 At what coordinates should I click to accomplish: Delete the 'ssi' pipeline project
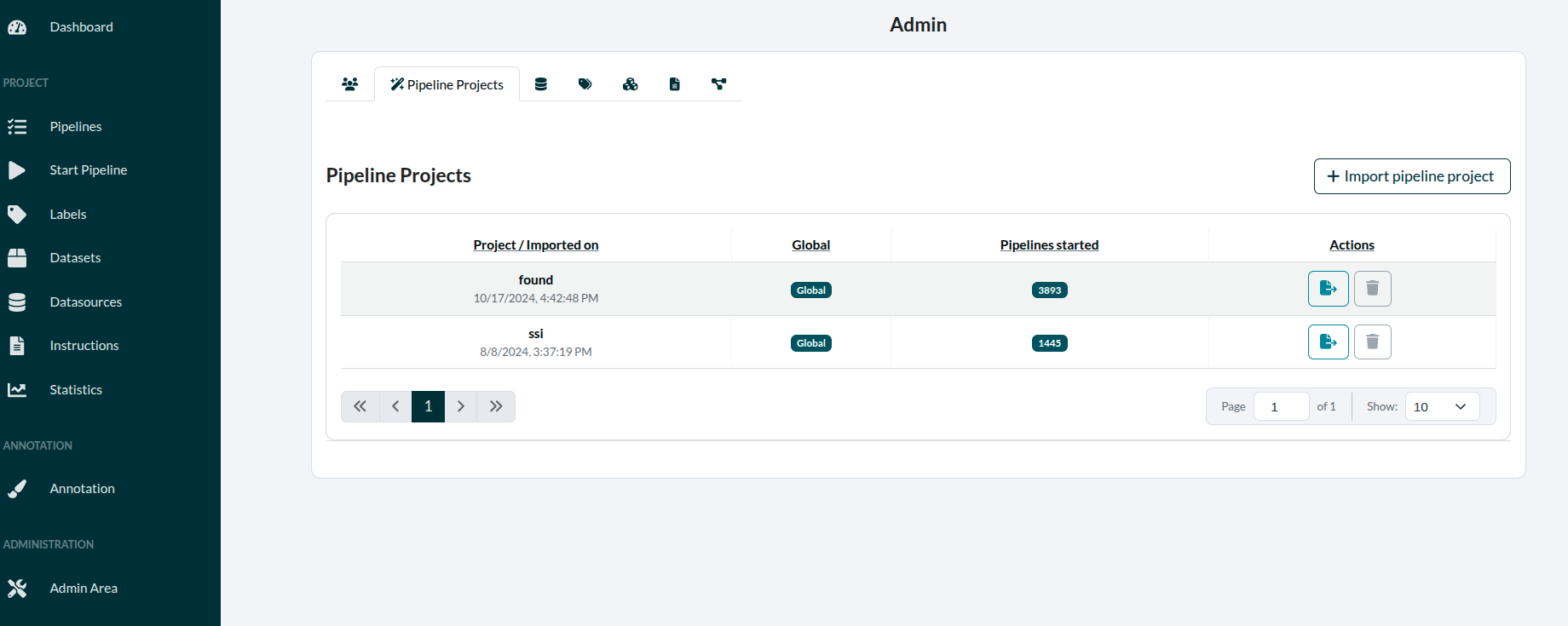point(1372,342)
